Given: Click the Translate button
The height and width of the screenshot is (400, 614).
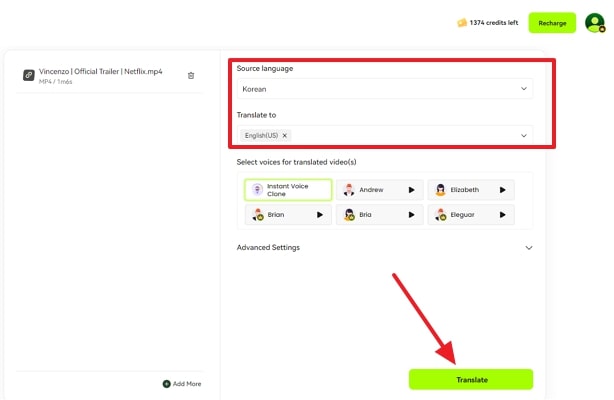Looking at the screenshot, I should coord(471,379).
